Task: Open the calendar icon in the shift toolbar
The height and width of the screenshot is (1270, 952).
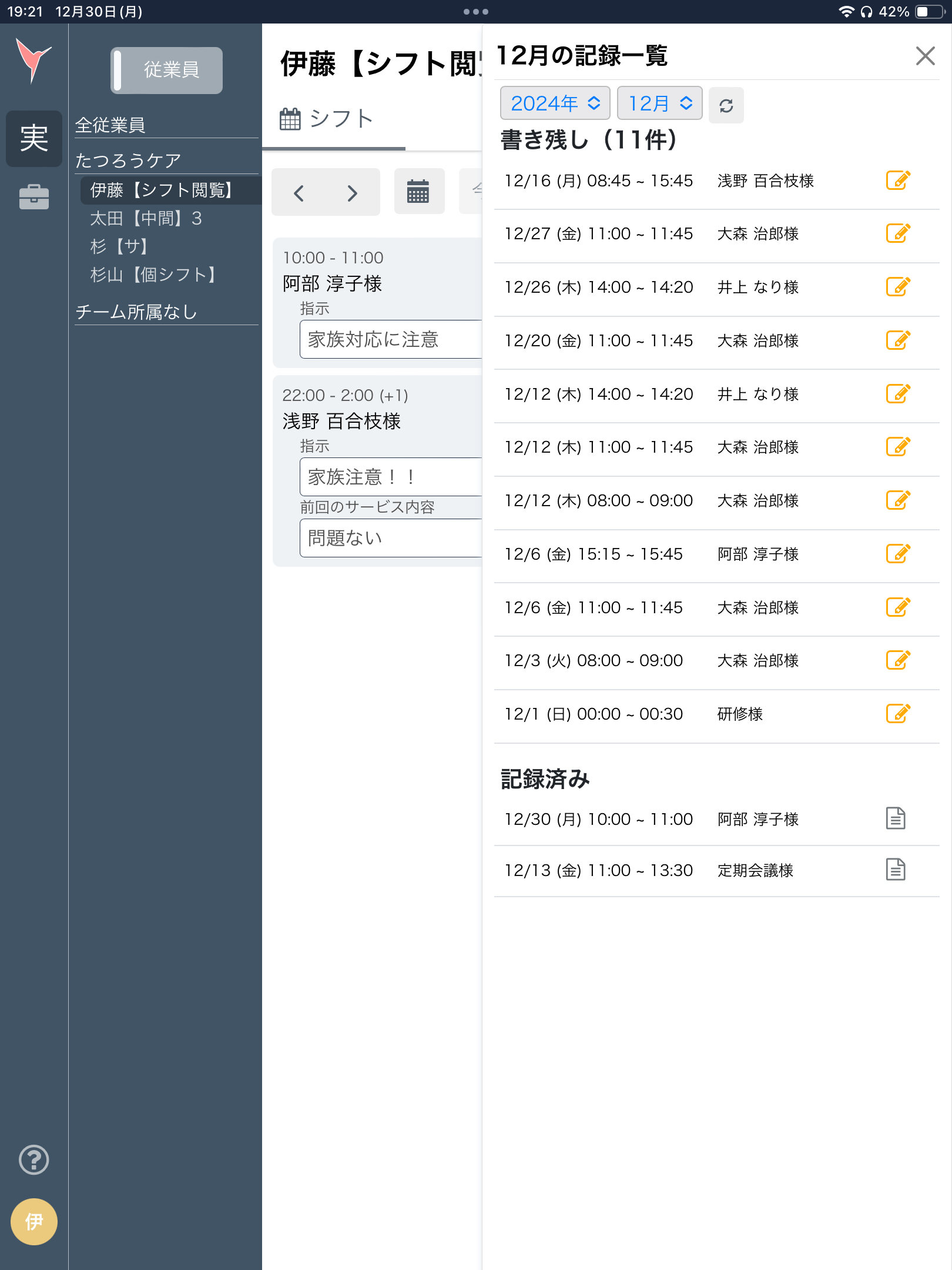Action: pos(419,192)
